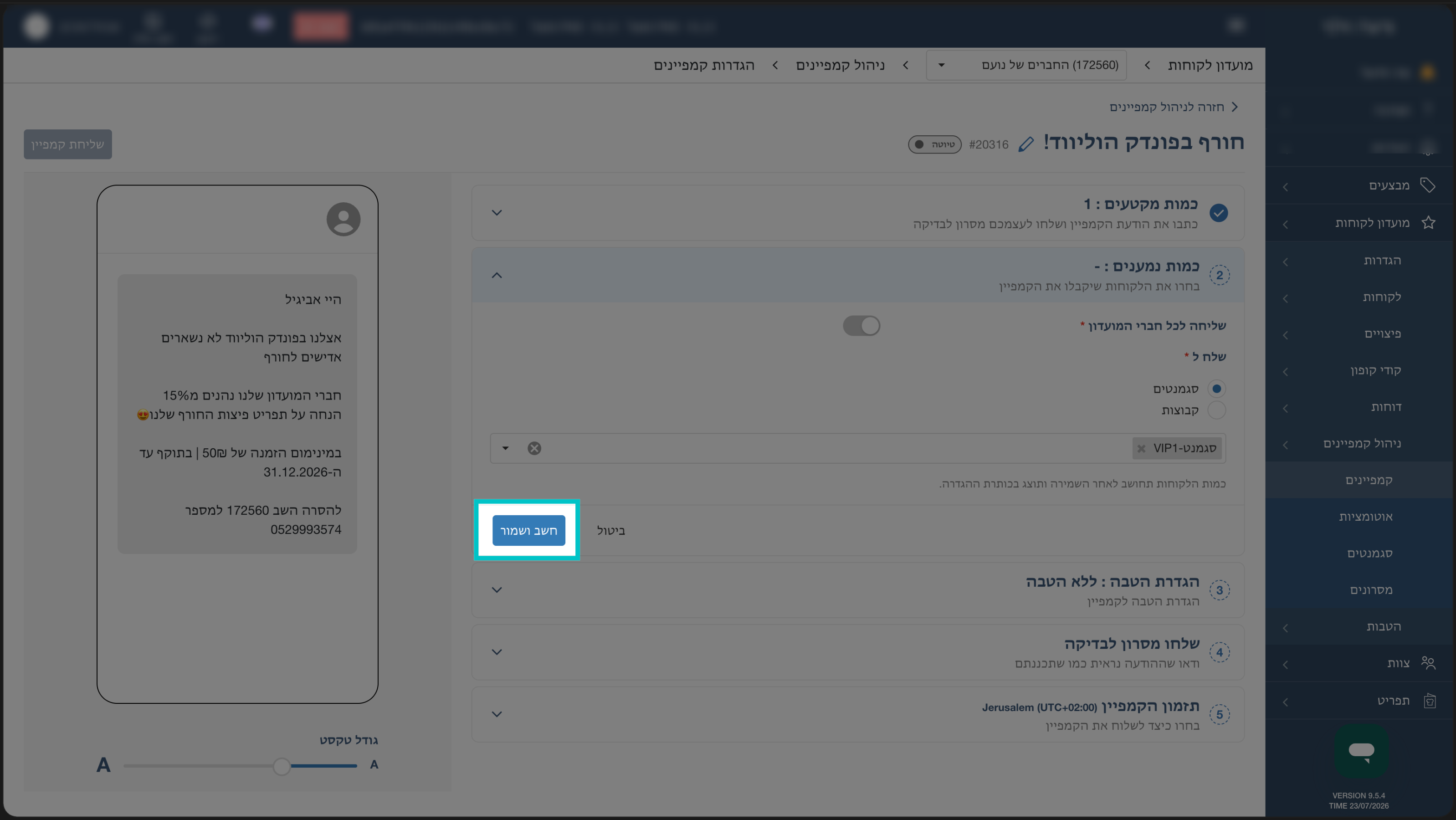Click הגדרות קמפיינים breadcrumb
The width and height of the screenshot is (1456, 820).
tap(704, 65)
